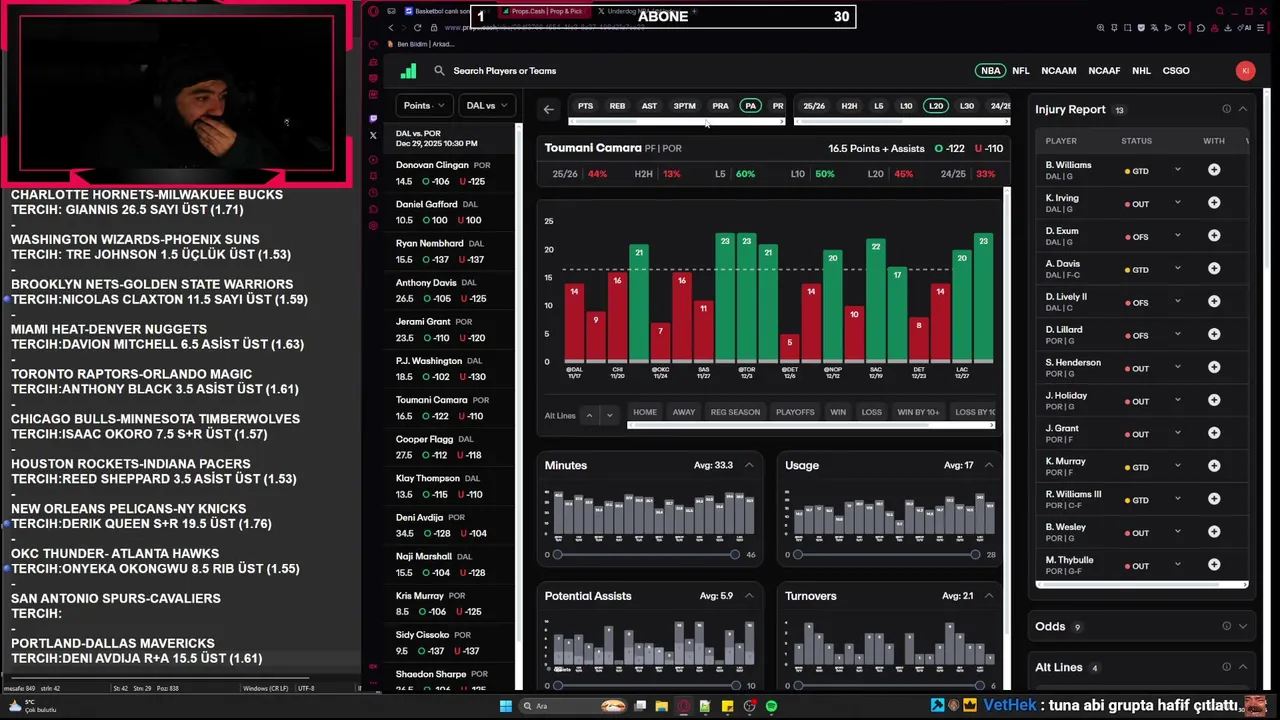1280x720 pixels.
Task: Toggle the L30 range filter
Action: pyautogui.click(x=966, y=106)
